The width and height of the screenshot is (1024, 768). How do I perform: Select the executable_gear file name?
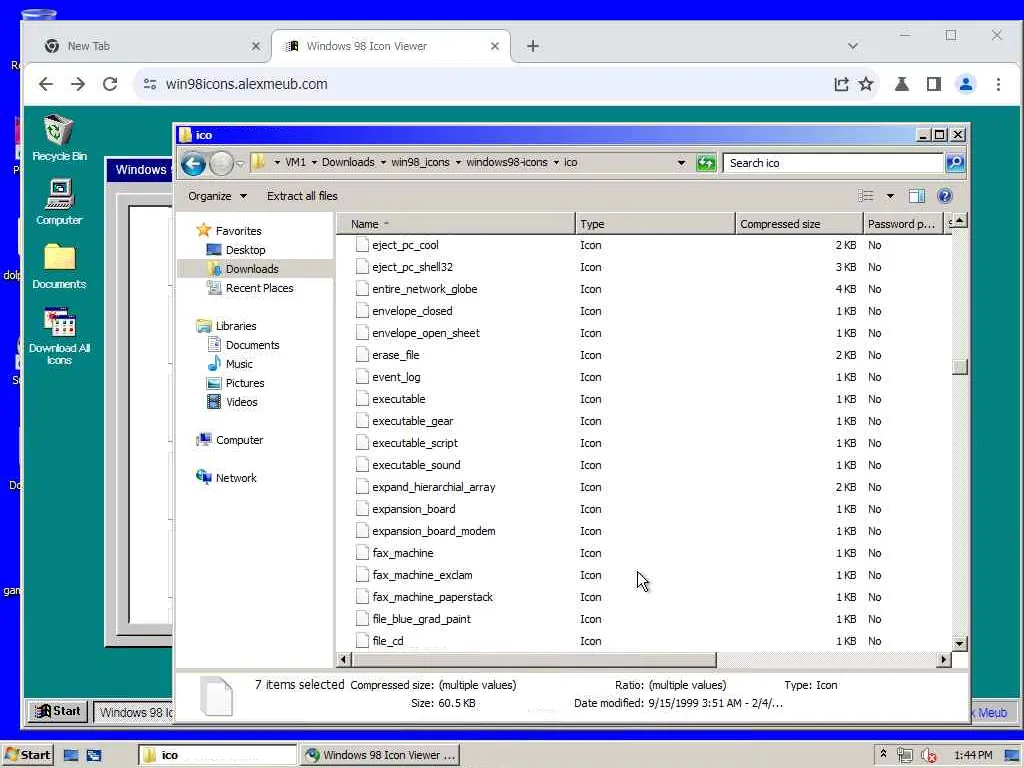[x=413, y=421]
